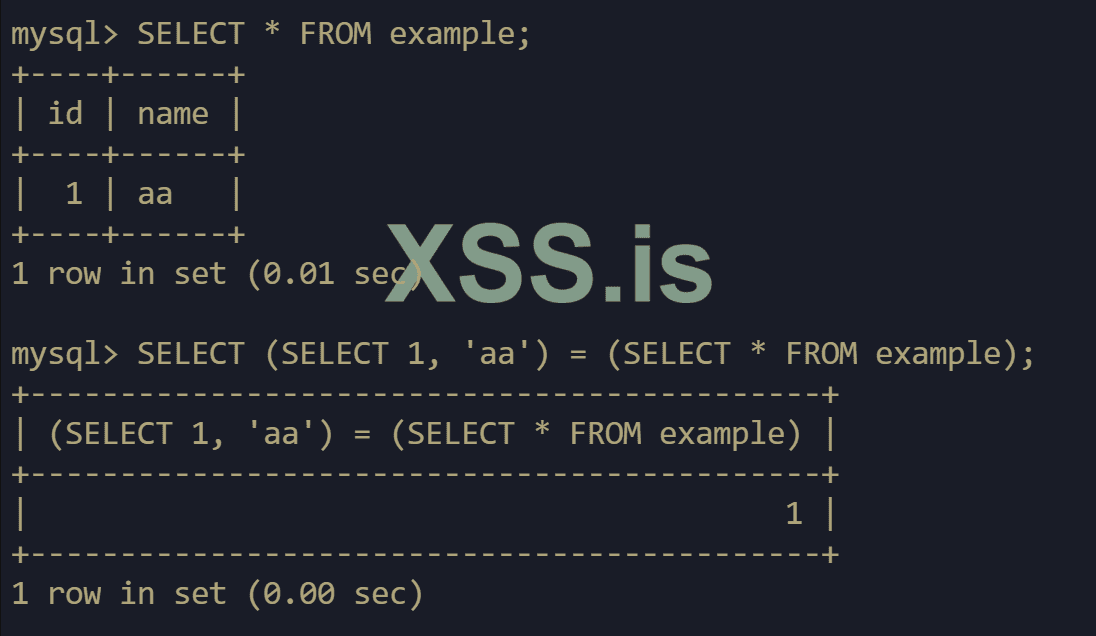Viewport: 1096px width, 636px height.
Task: Click the word SELECT in the first query
Action: pyautogui.click(x=190, y=34)
